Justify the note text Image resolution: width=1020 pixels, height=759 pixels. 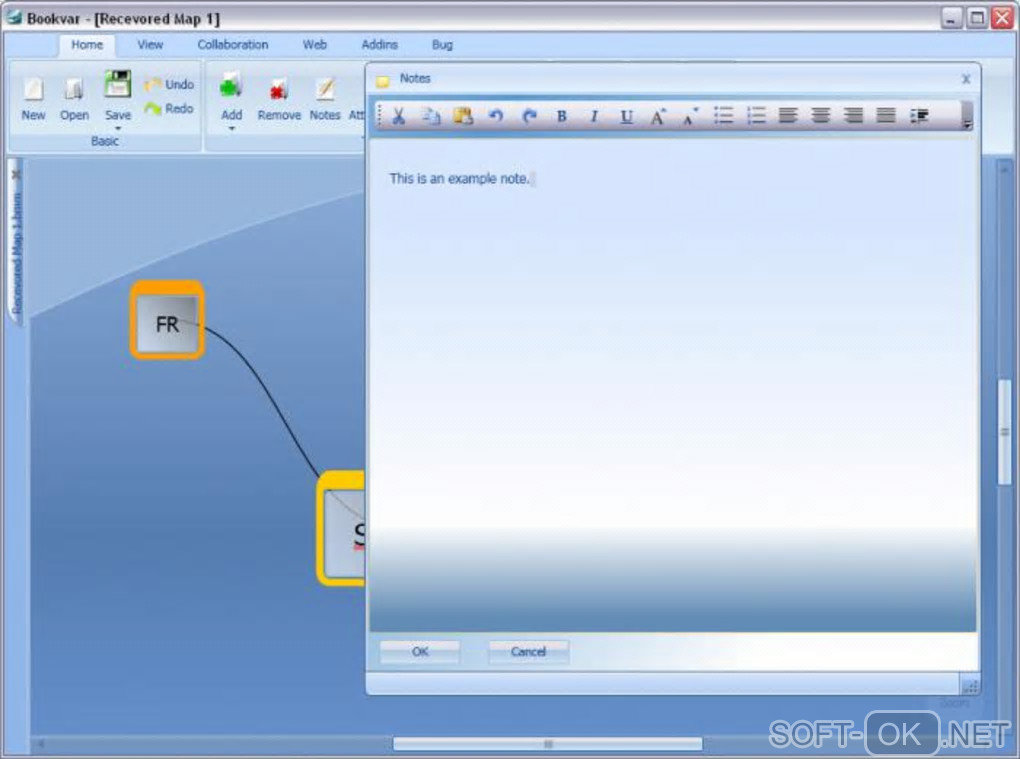(885, 116)
